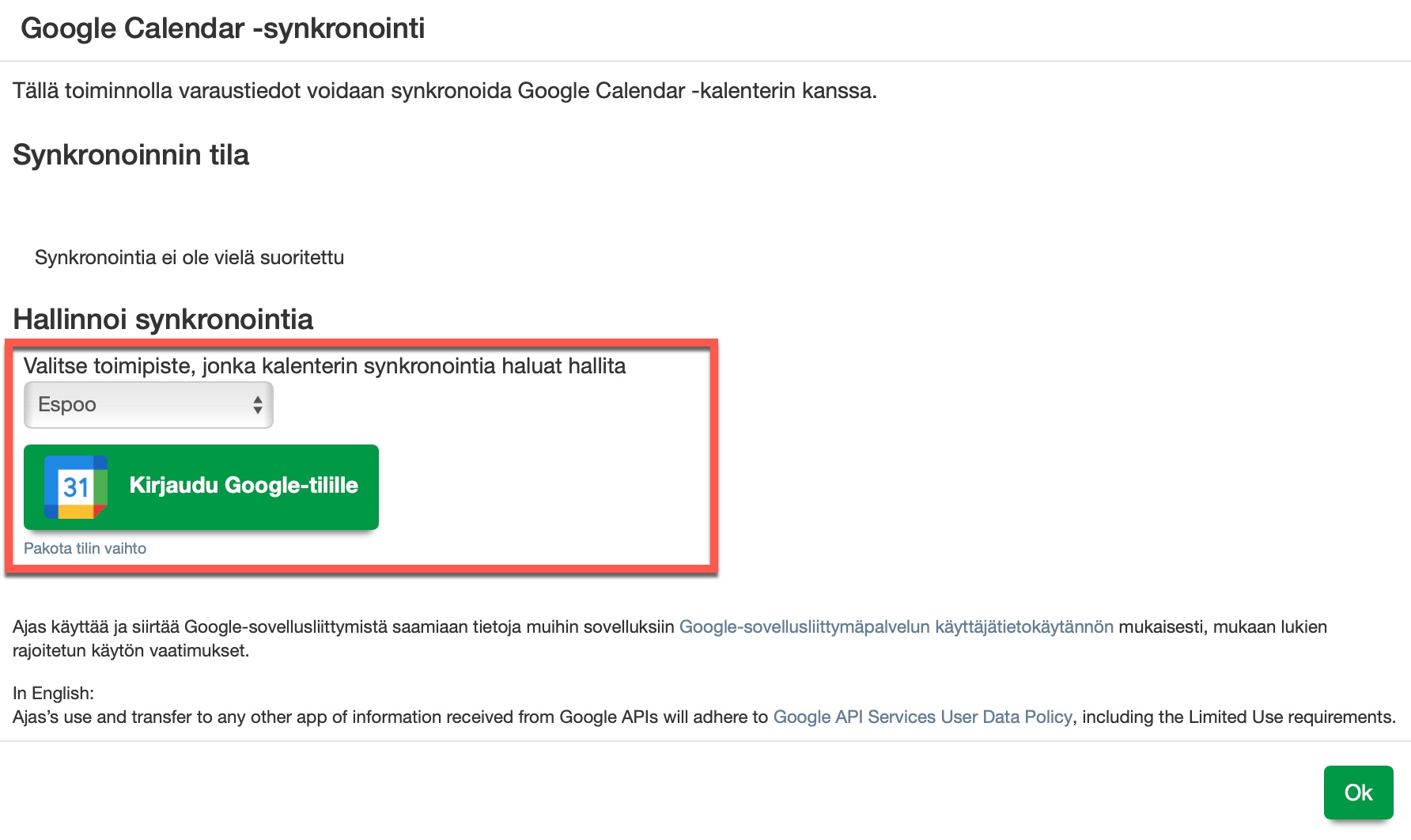Click the Google Calendar -synkronointi dialog title
Image resolution: width=1411 pixels, height=840 pixels.
coord(222,28)
